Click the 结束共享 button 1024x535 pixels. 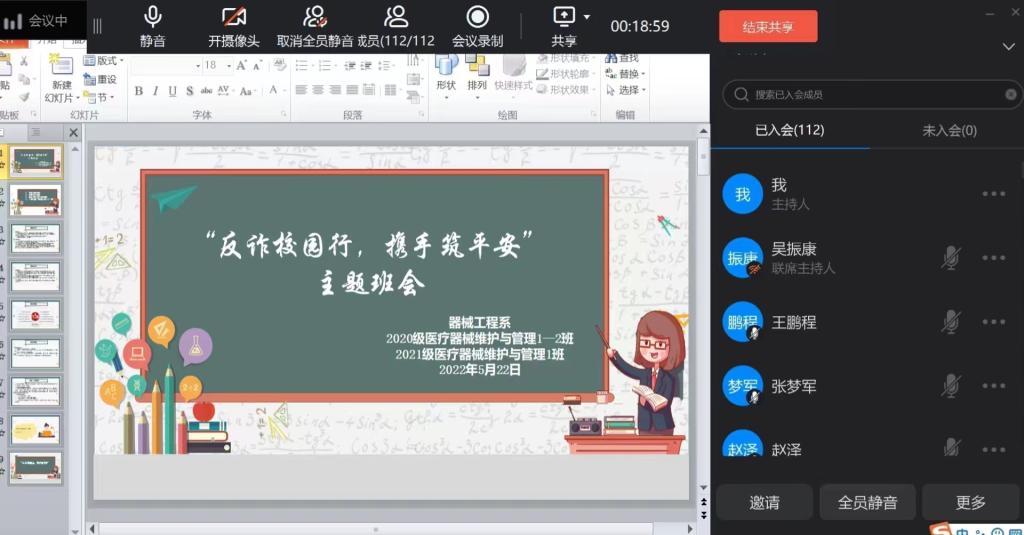767,26
